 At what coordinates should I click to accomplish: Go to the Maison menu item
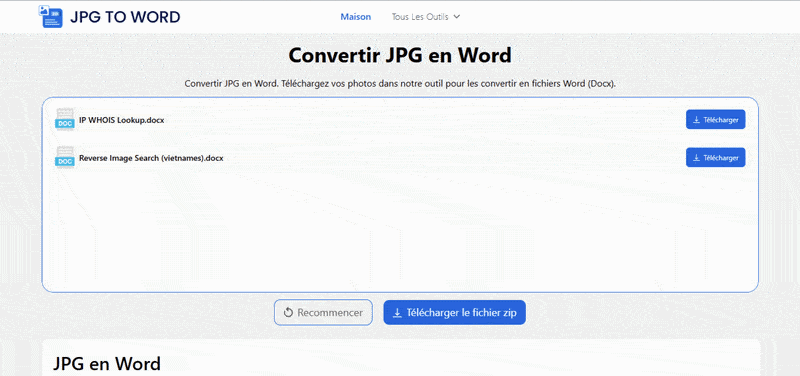356,17
